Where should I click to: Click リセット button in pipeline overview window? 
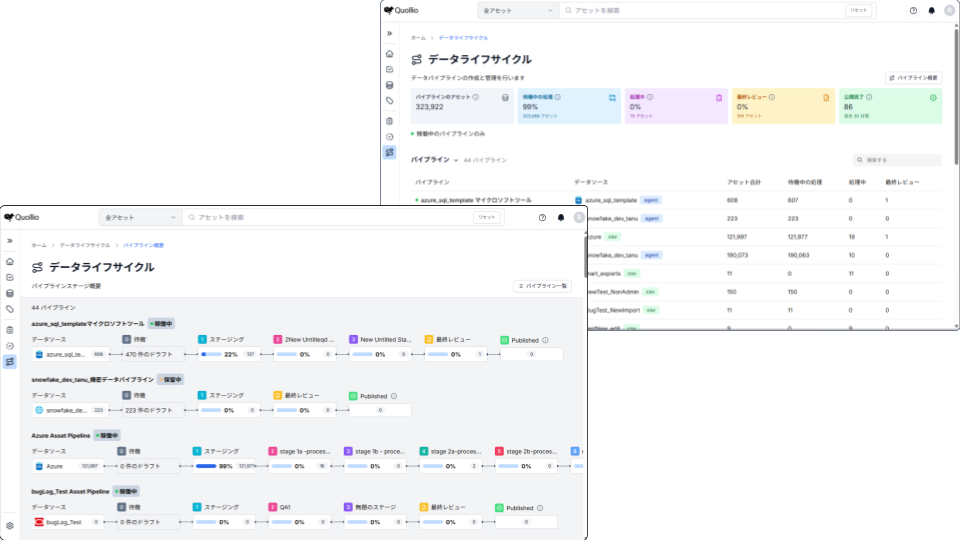(487, 217)
